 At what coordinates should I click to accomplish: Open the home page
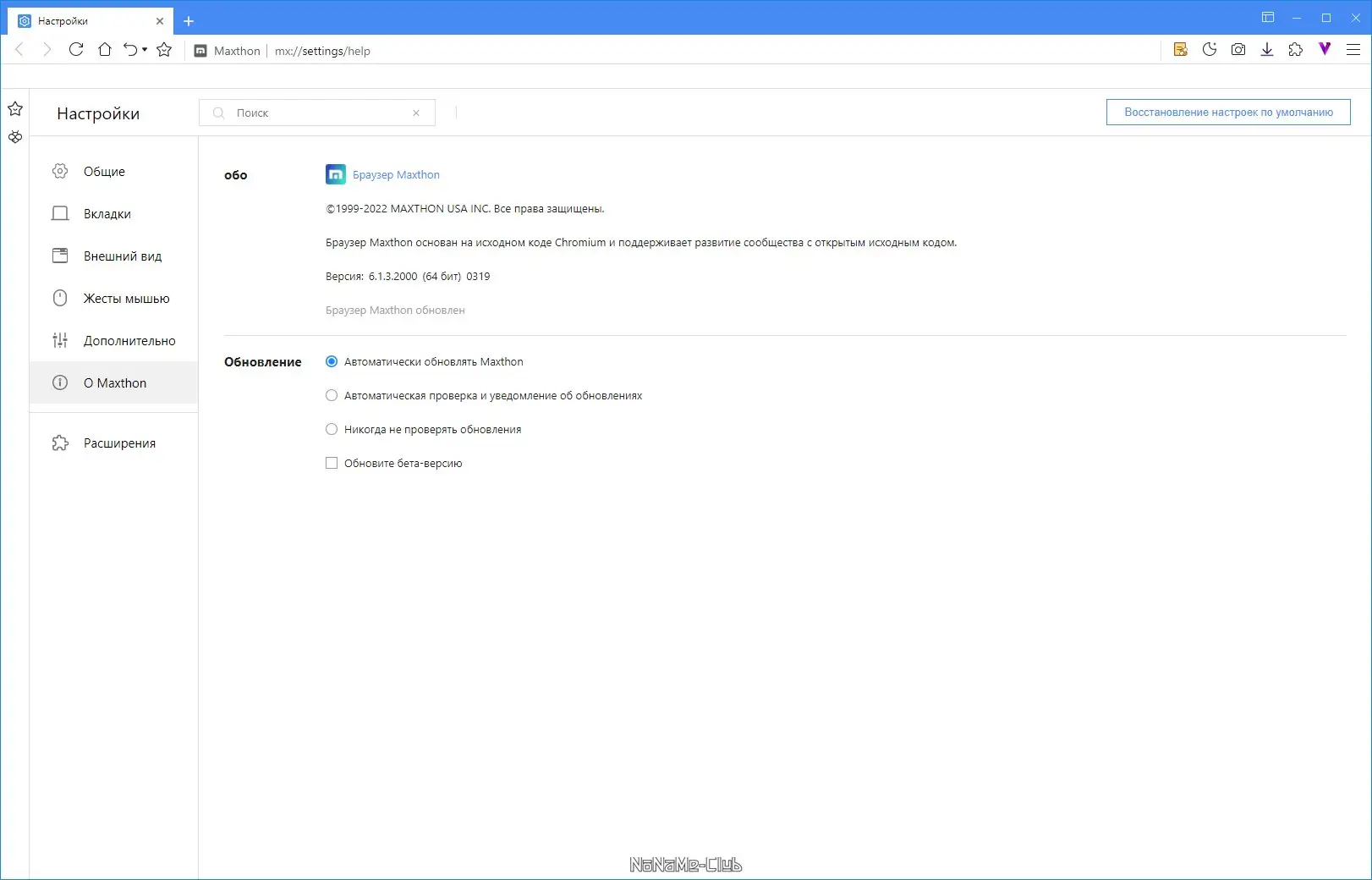click(105, 50)
